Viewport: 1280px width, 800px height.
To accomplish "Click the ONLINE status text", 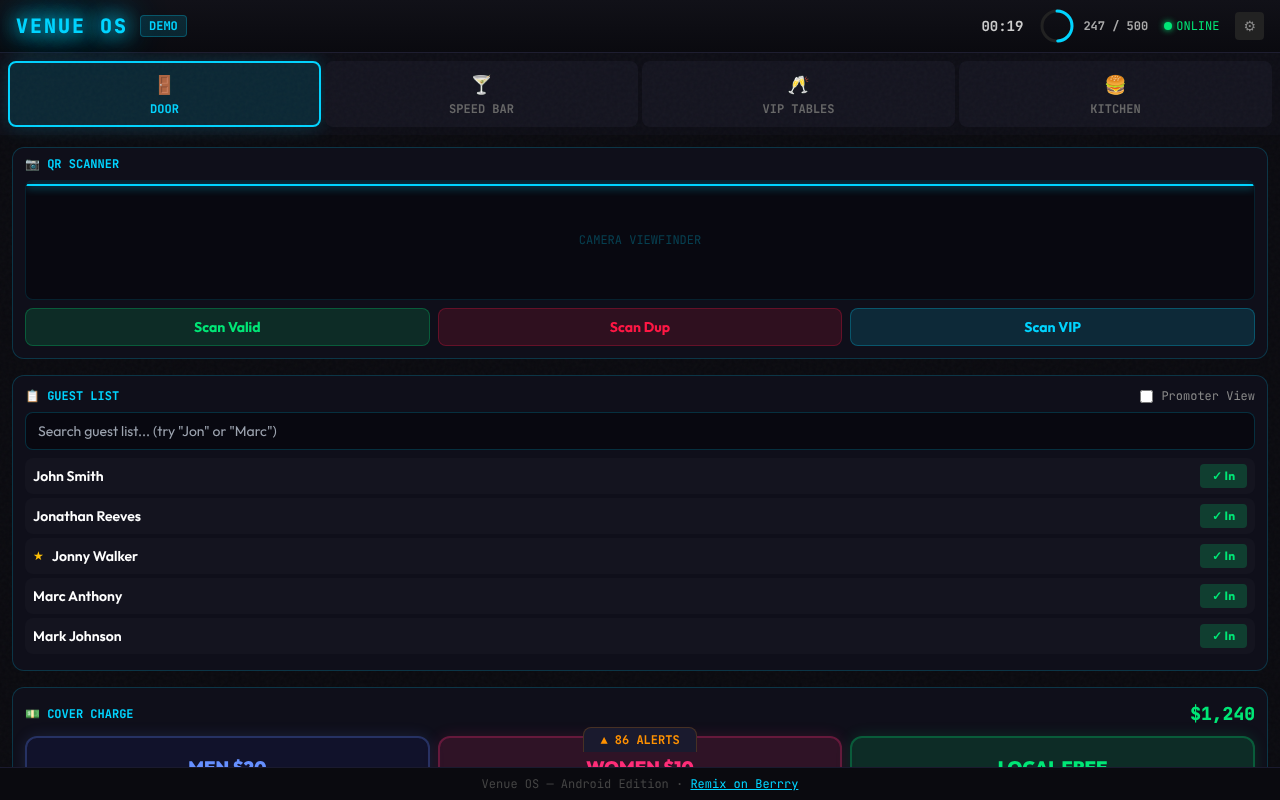I will coord(1198,26).
